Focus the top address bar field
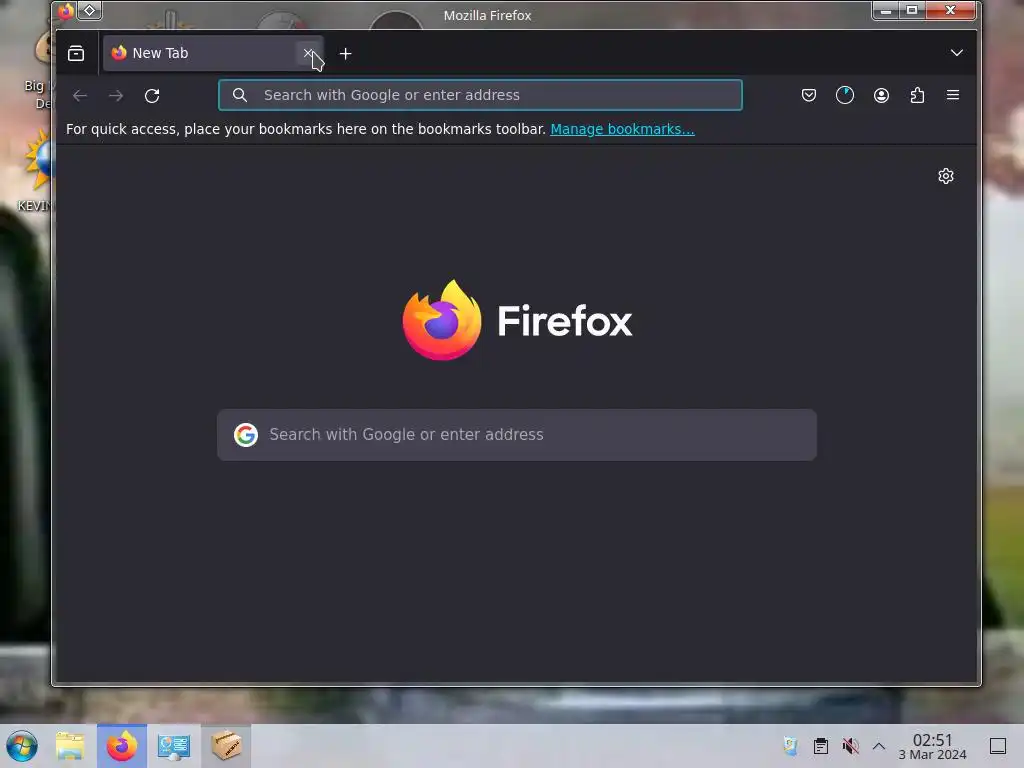Screen dimensions: 1024x768 [480, 95]
